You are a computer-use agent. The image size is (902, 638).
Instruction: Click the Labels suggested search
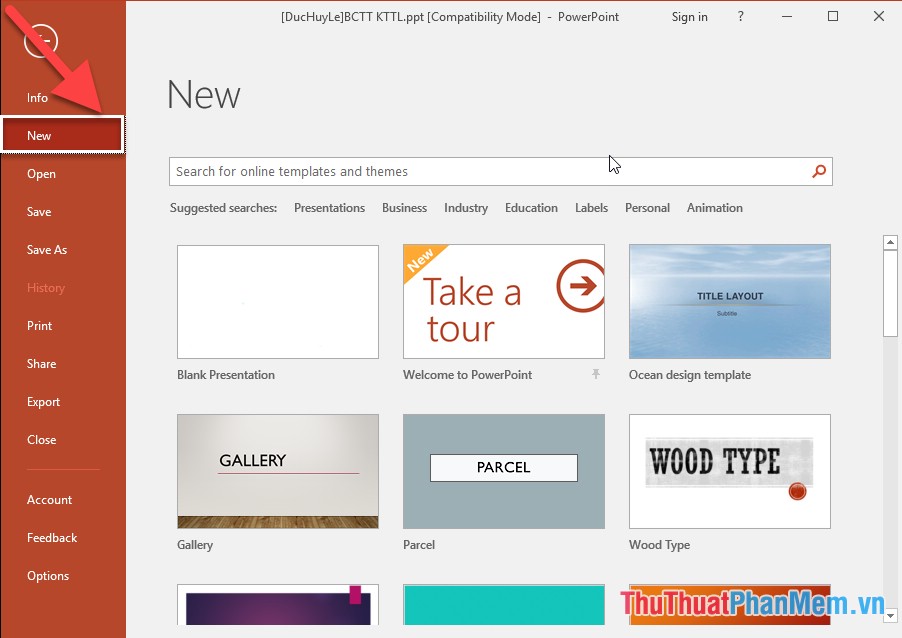(x=591, y=208)
